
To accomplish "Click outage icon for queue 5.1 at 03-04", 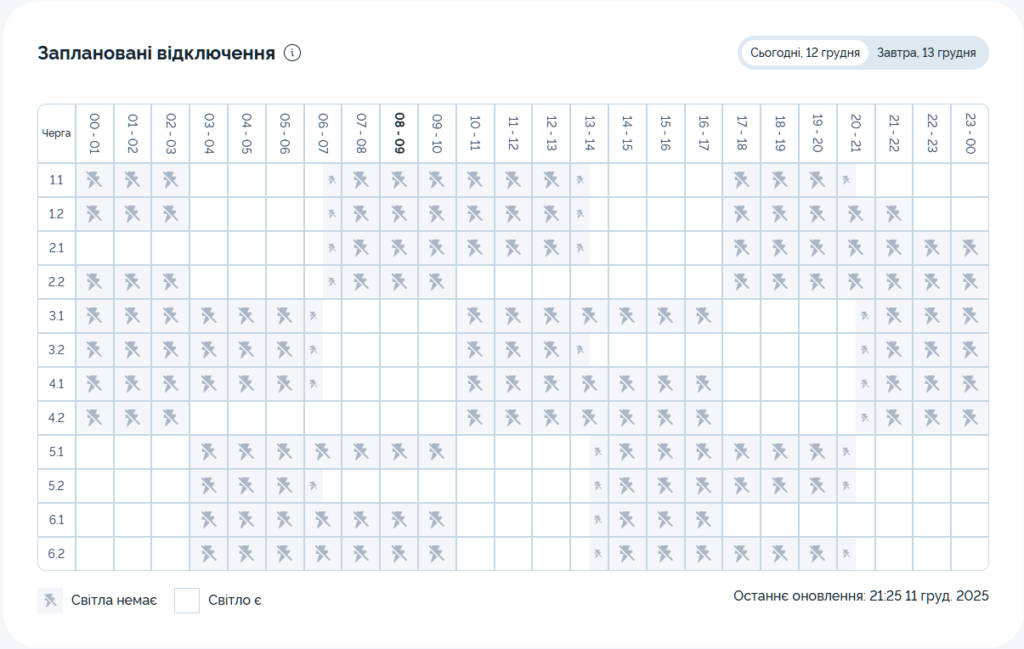I will [x=209, y=452].
